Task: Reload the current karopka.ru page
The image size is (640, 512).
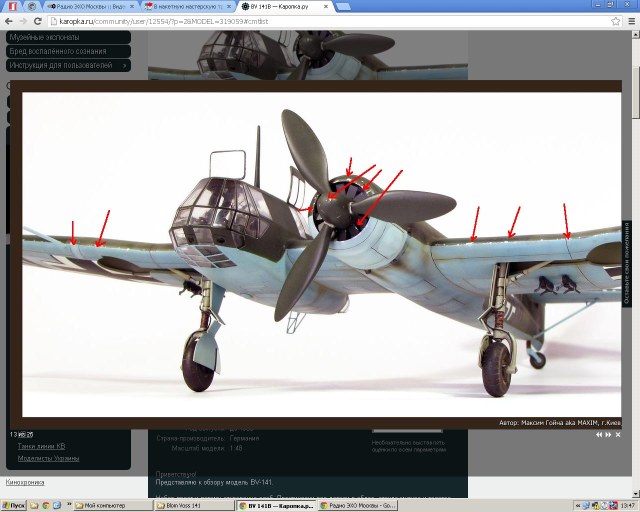Action: (x=38, y=20)
